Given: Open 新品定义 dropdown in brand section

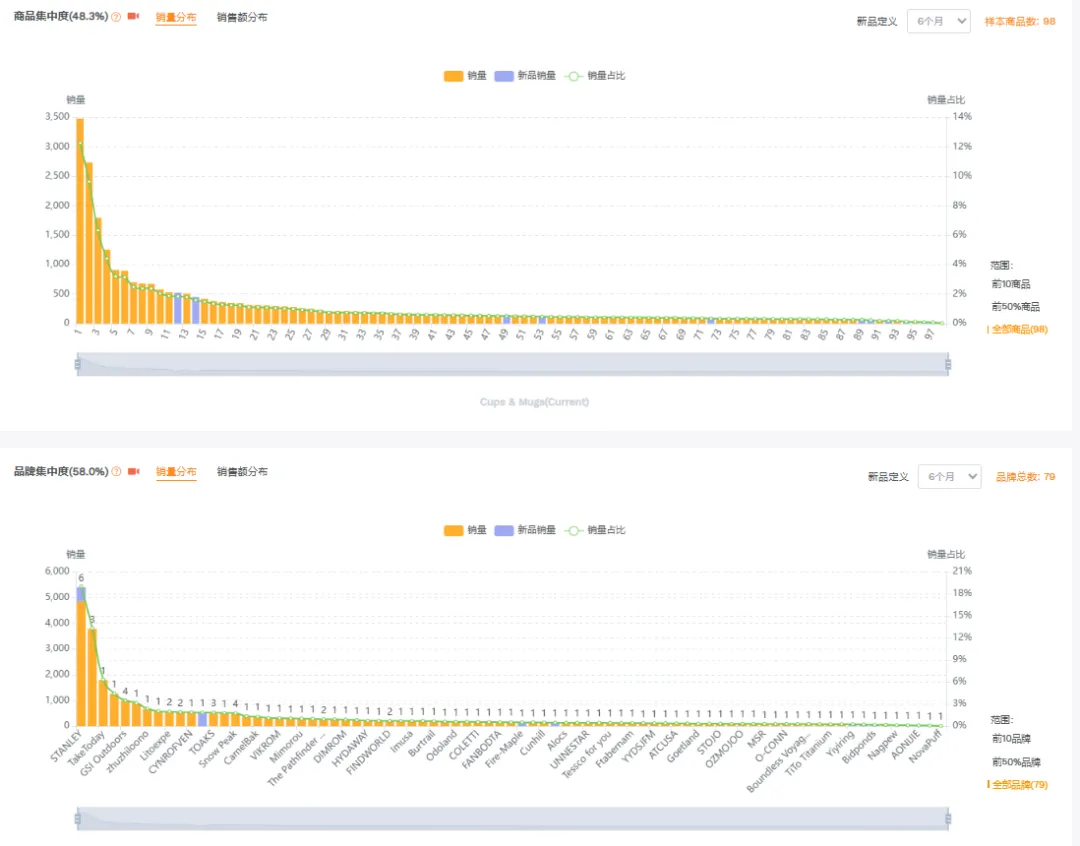Looking at the screenshot, I should pos(949,477).
